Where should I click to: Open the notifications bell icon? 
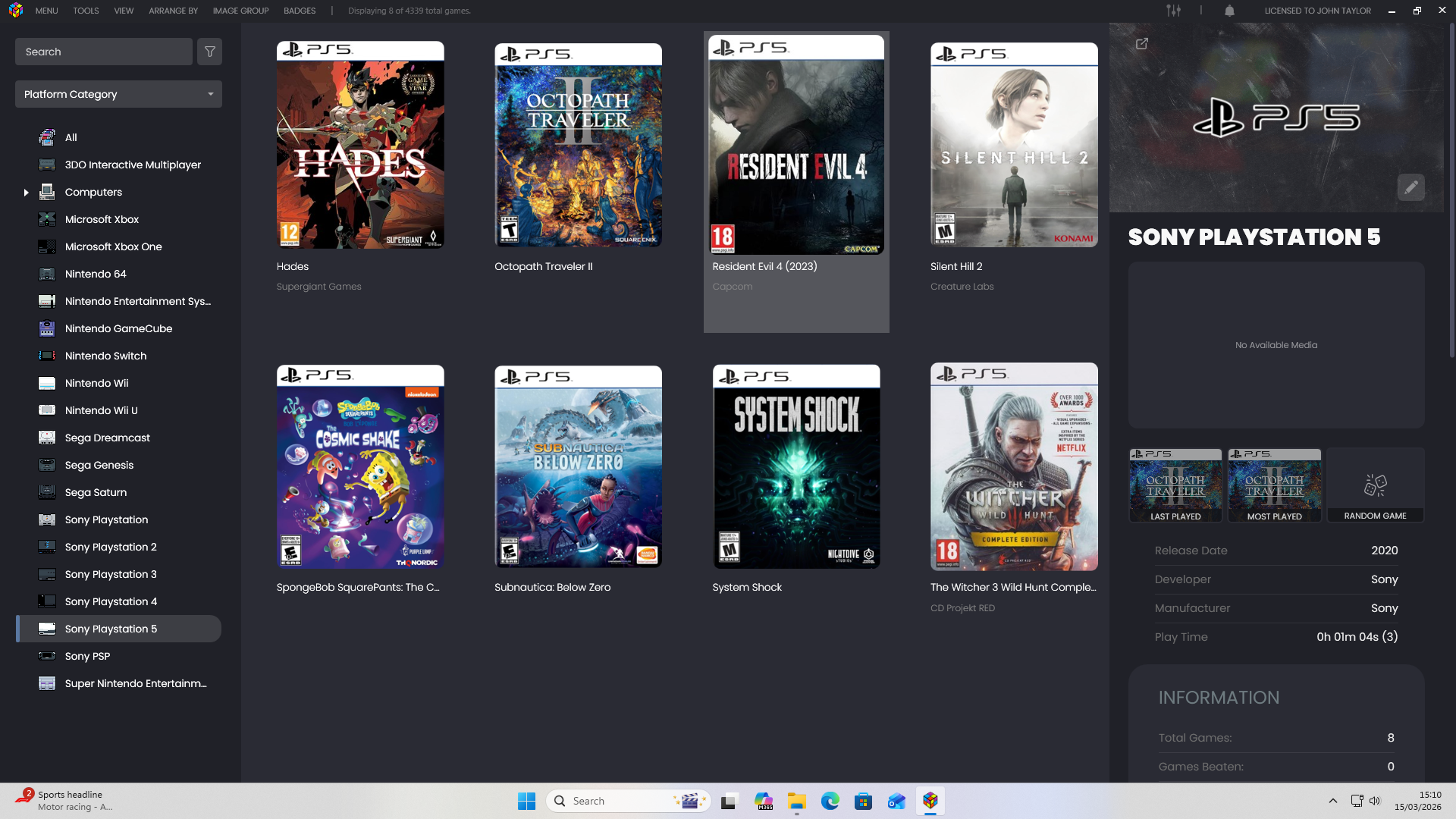pyautogui.click(x=1229, y=11)
